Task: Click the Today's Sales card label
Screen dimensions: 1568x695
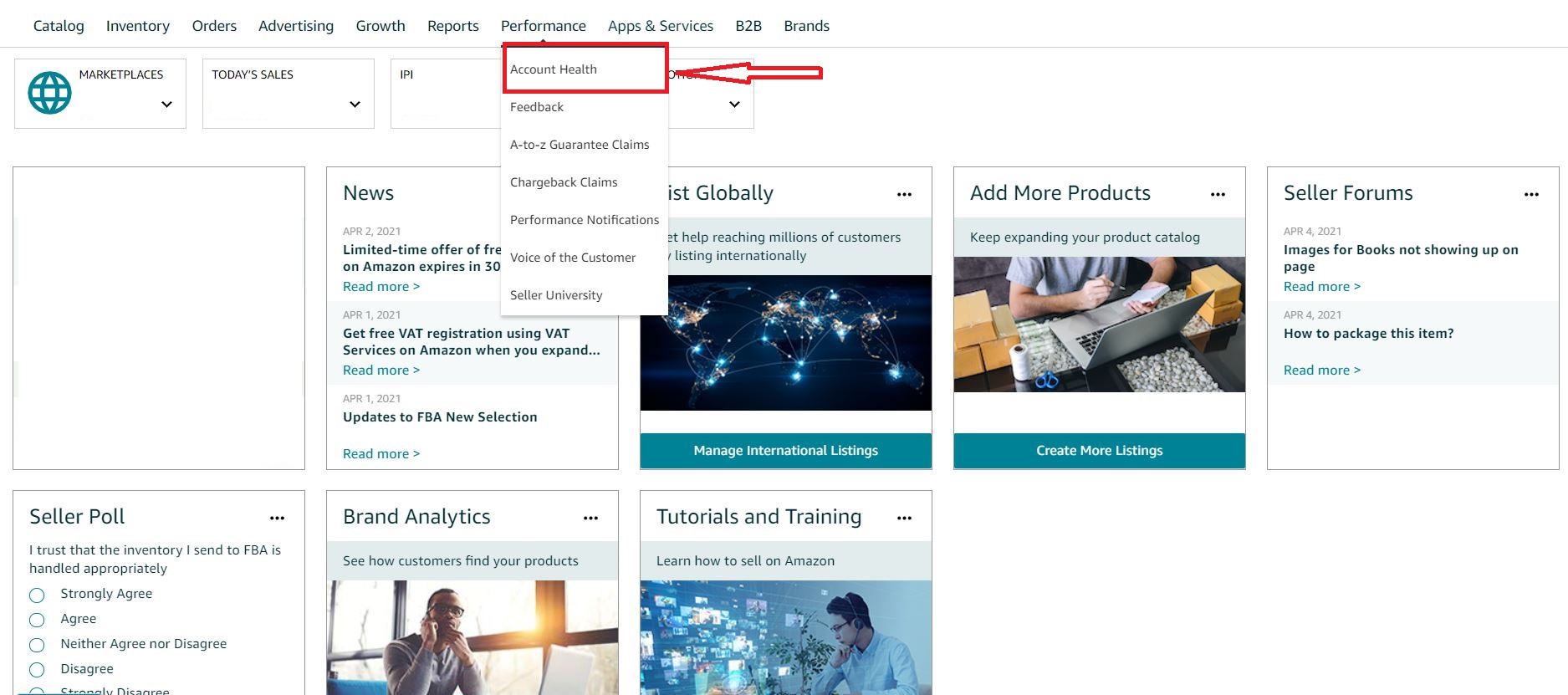Action: click(x=253, y=74)
